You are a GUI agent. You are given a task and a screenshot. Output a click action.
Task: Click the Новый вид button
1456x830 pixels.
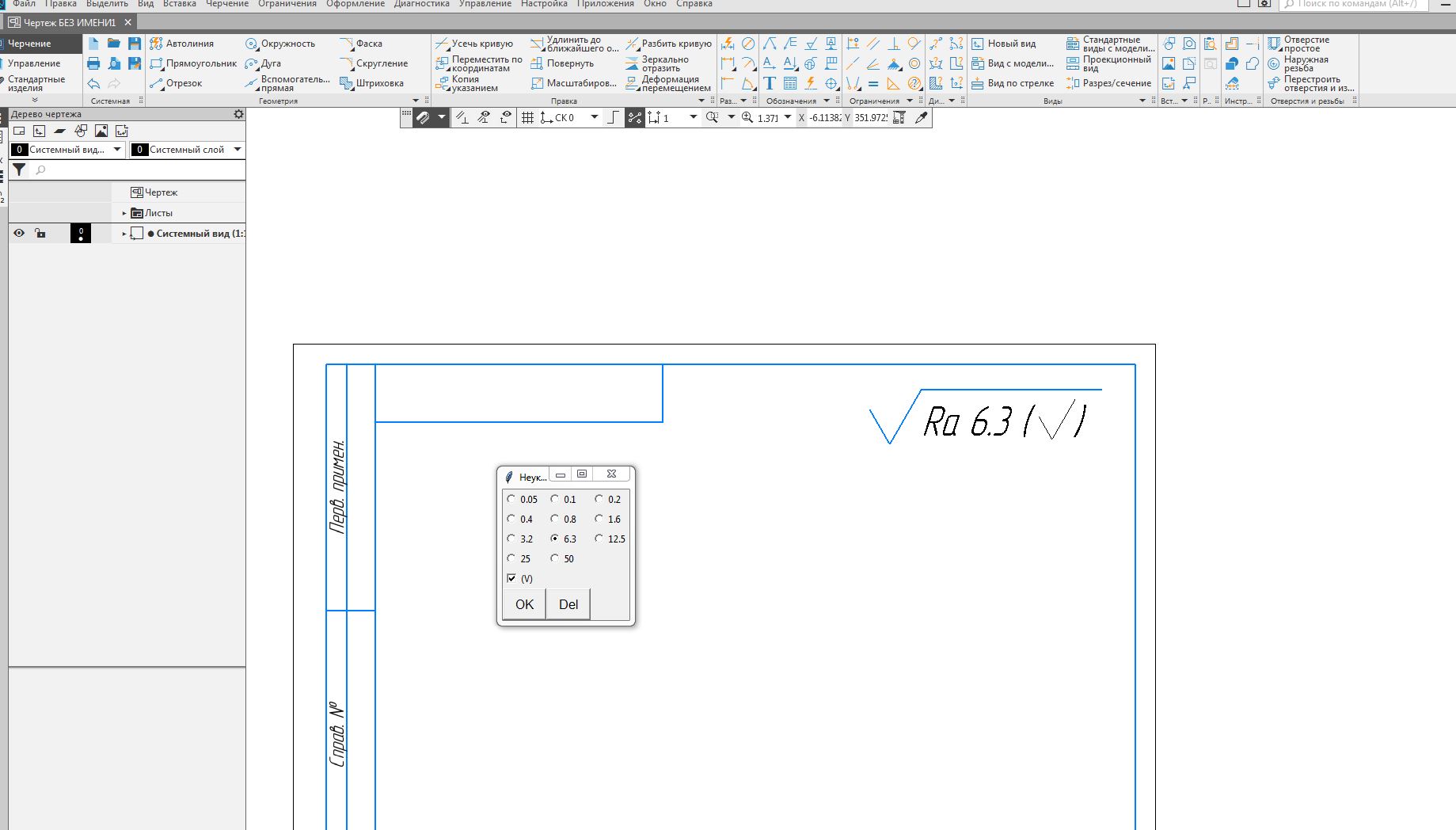click(1004, 44)
